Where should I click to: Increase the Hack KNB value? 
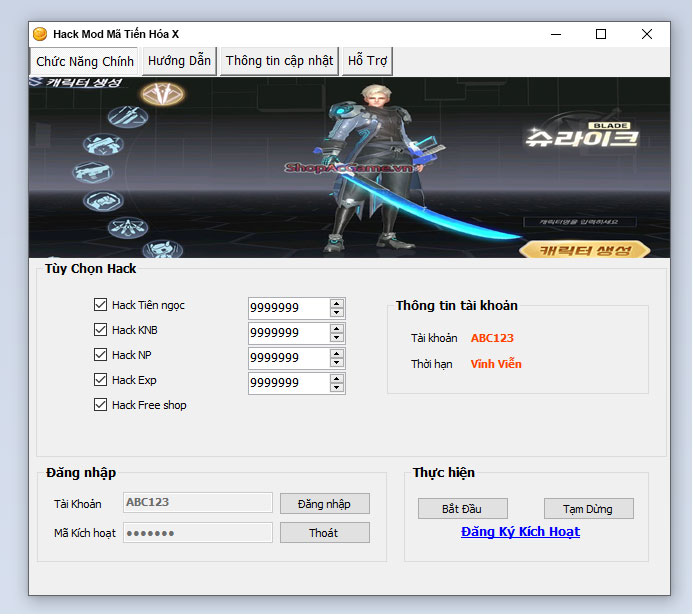click(x=337, y=329)
